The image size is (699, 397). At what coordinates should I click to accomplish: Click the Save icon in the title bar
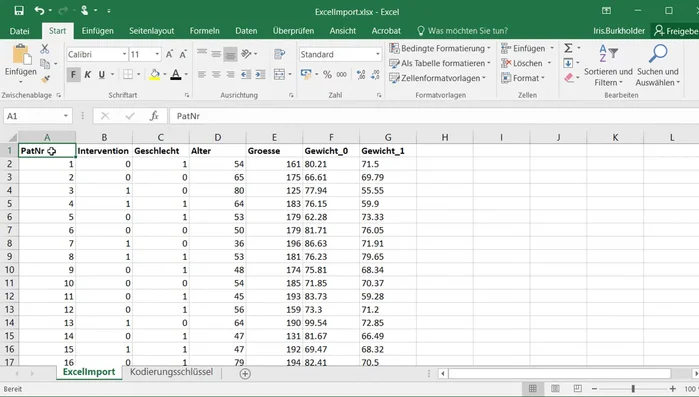(19, 10)
